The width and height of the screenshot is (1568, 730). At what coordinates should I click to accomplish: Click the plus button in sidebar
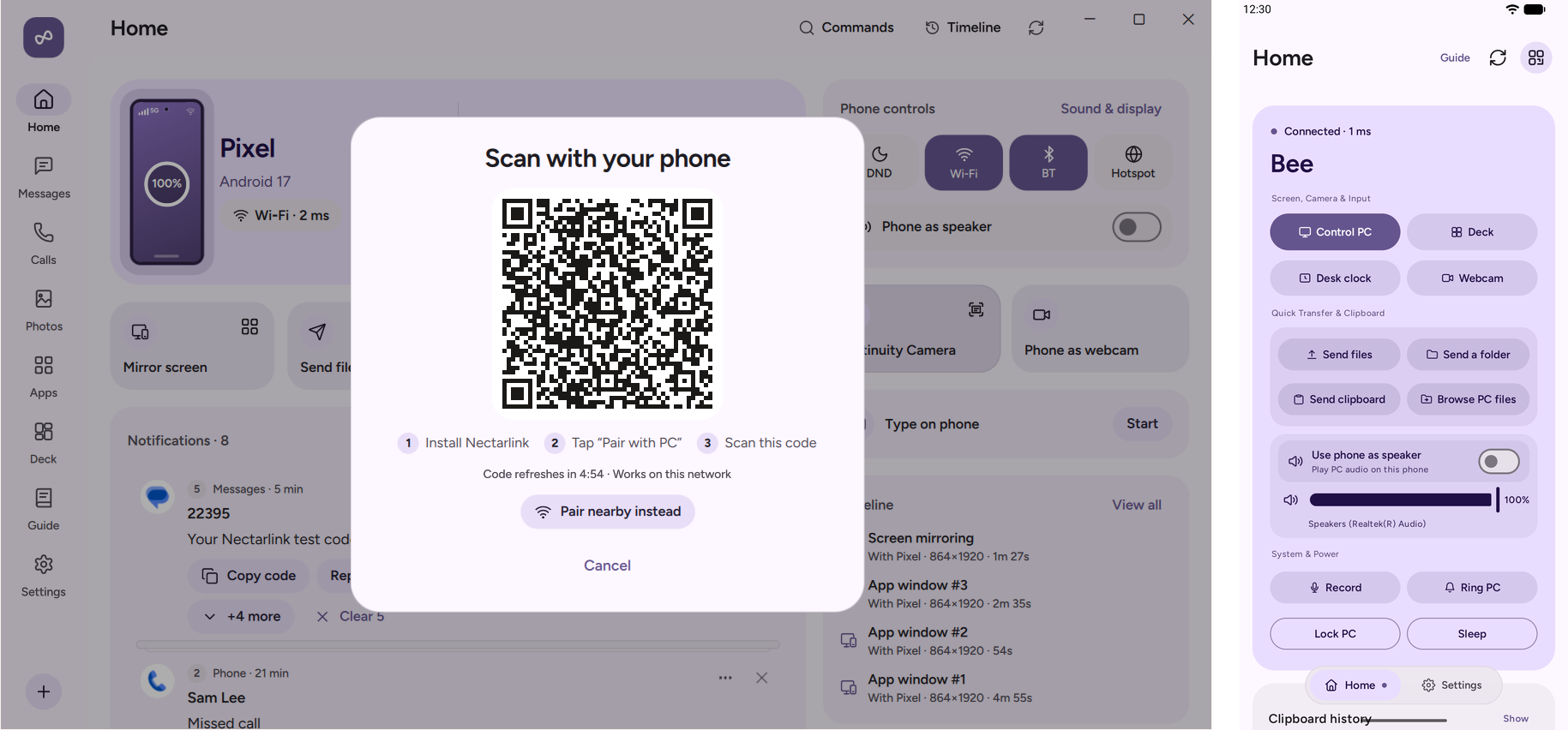(x=44, y=691)
